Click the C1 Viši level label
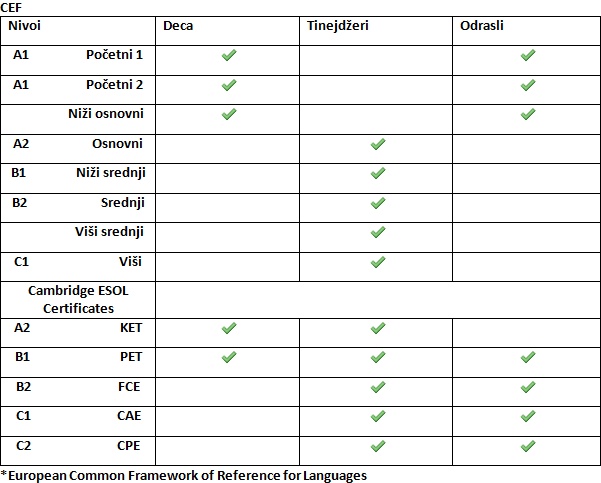 [x=78, y=261]
